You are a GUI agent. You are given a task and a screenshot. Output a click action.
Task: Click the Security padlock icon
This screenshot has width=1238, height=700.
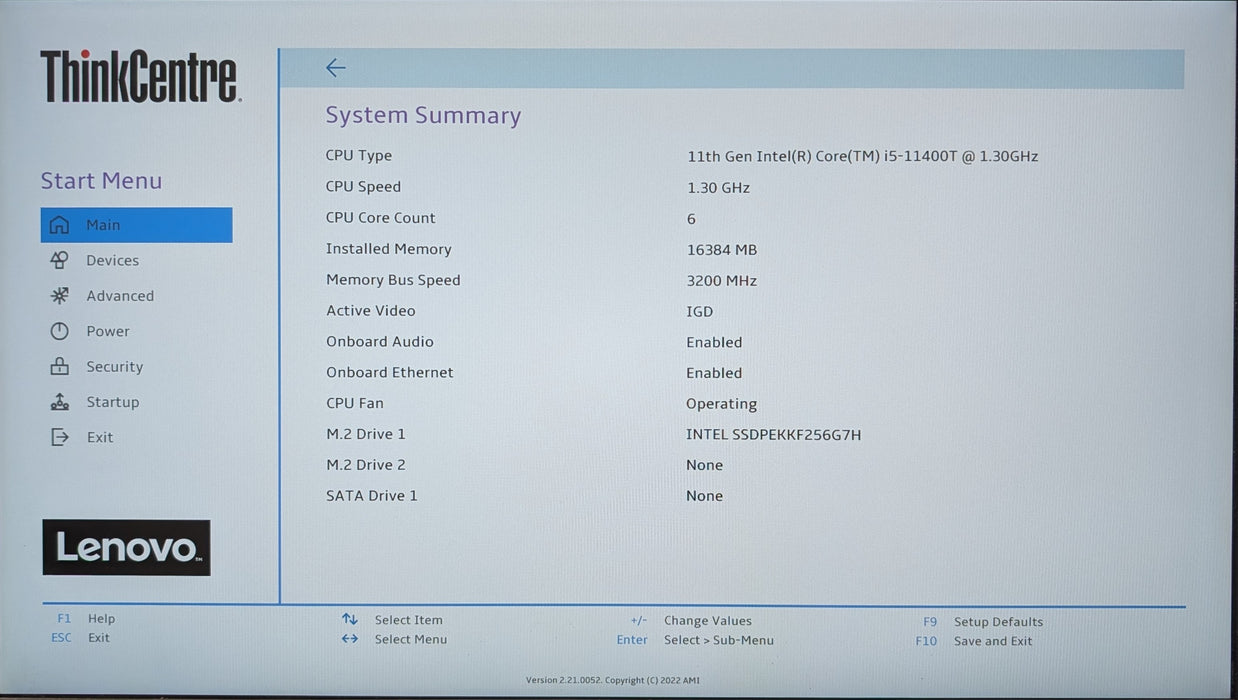click(x=60, y=367)
